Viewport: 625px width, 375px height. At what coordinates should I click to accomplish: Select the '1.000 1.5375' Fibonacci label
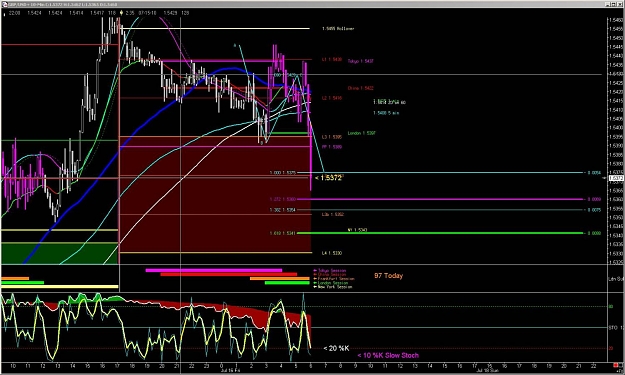pos(283,173)
